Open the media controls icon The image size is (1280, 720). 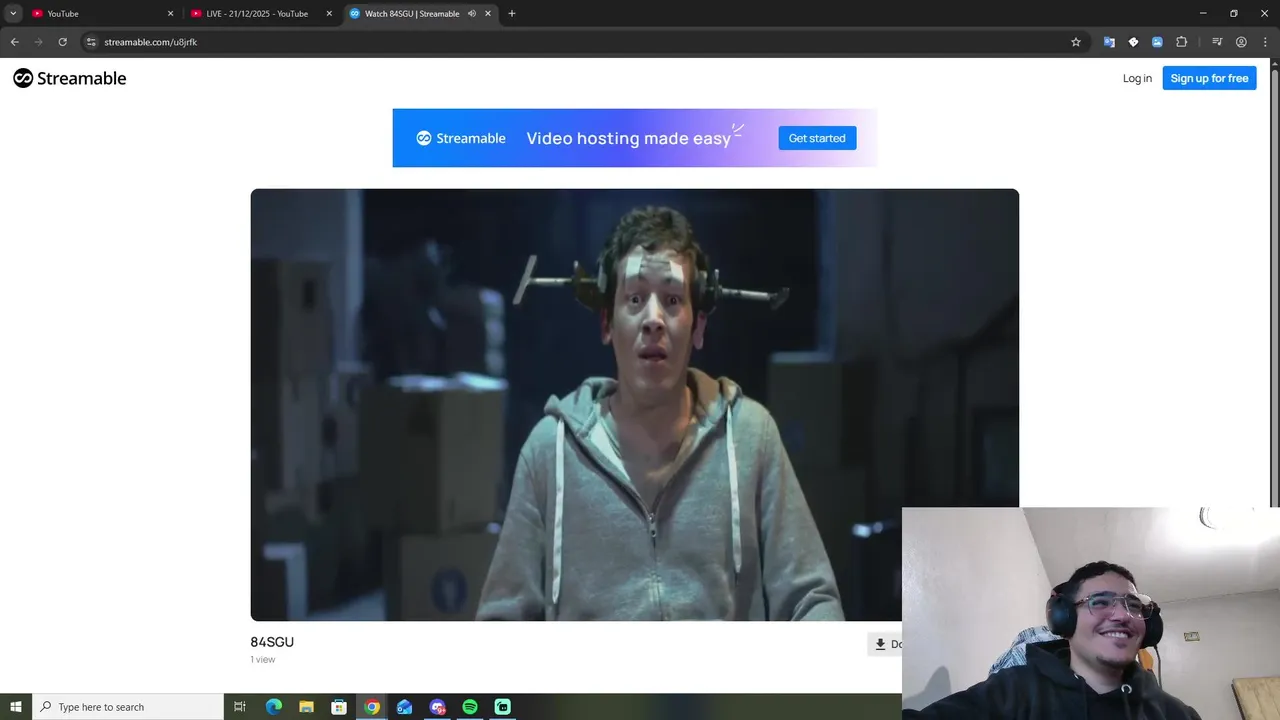point(1217,42)
